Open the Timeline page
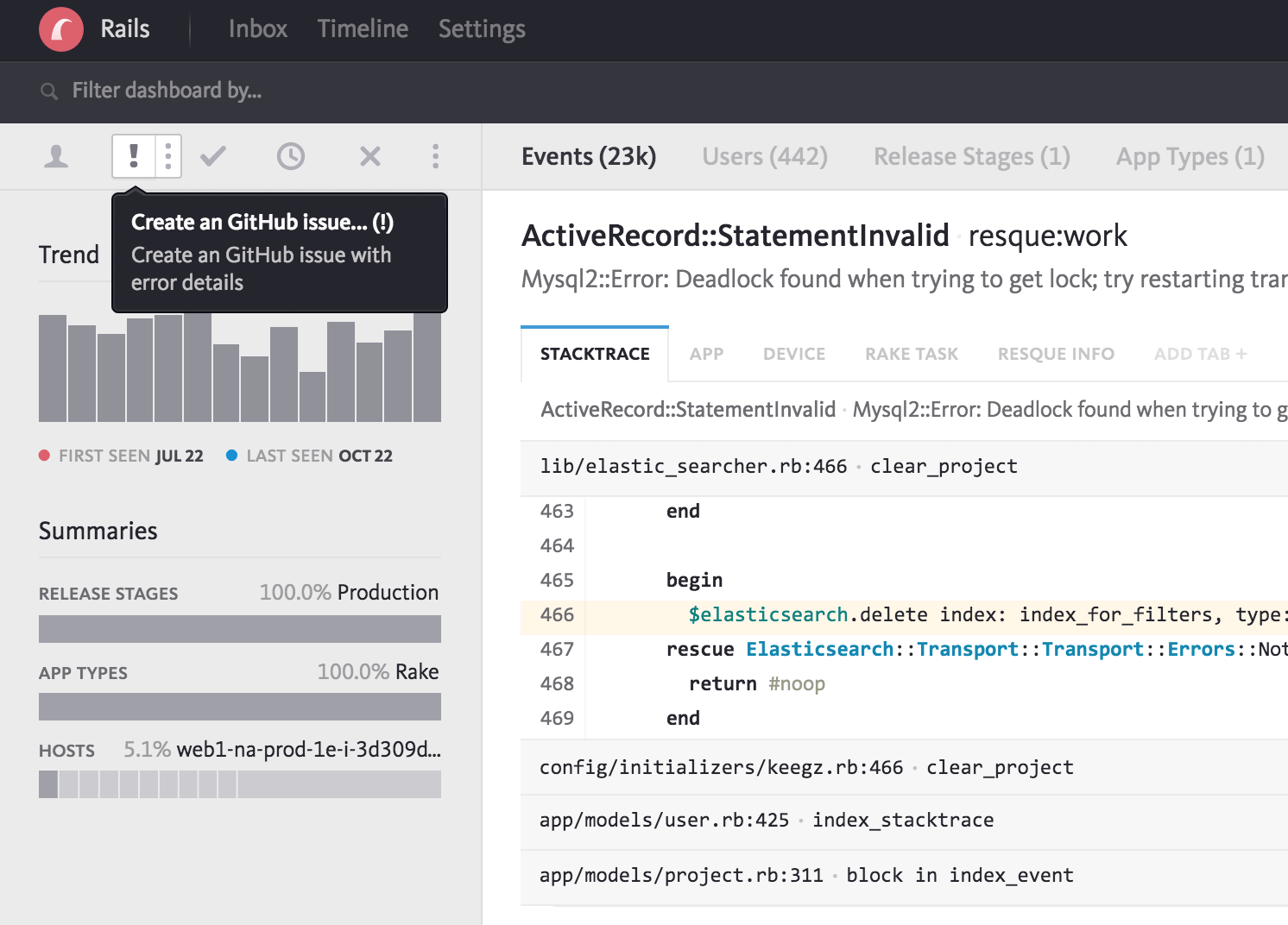The width and height of the screenshot is (1288, 925). point(363,29)
